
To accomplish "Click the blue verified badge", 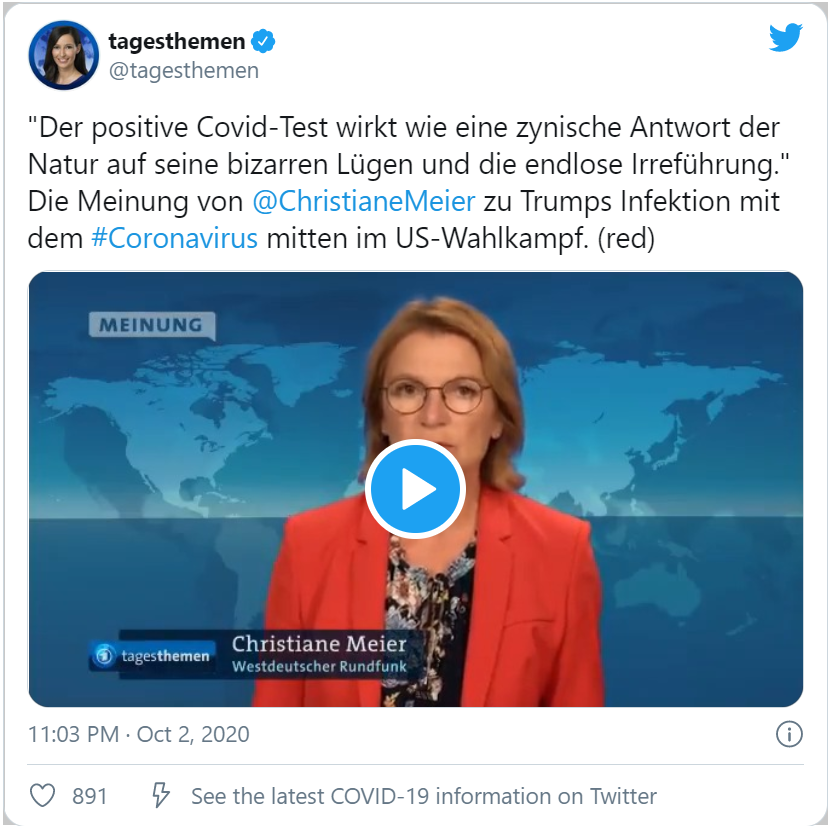I will point(264,42).
